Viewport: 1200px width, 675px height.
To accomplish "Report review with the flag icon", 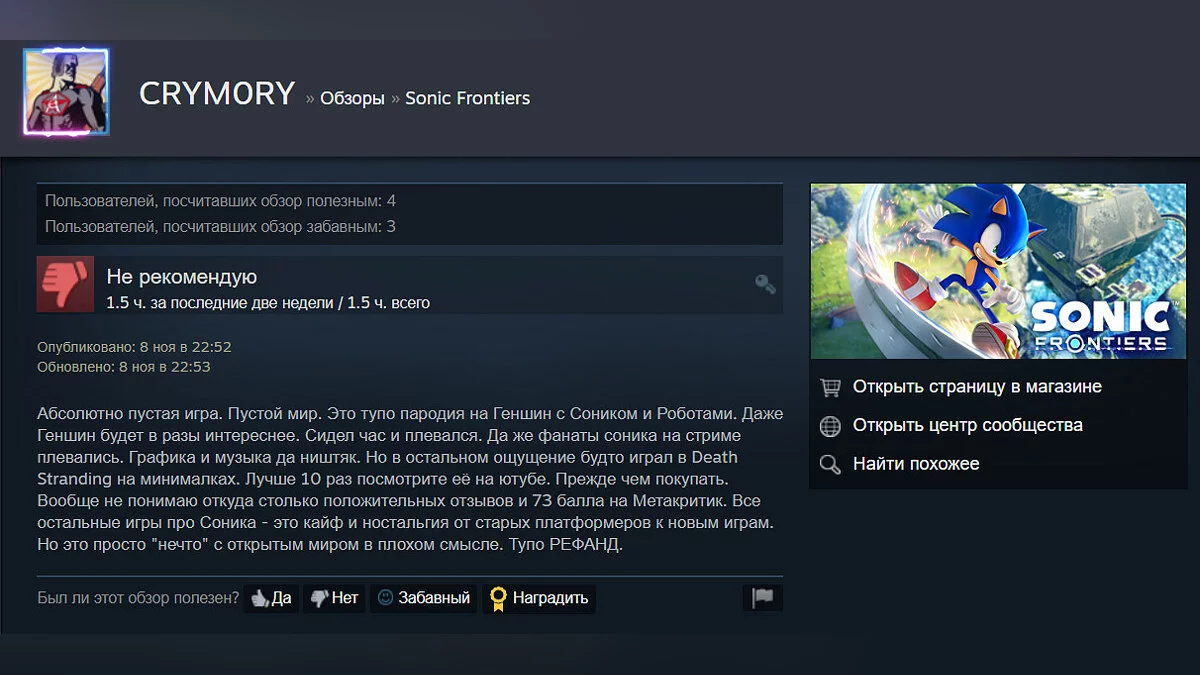I will pos(763,598).
